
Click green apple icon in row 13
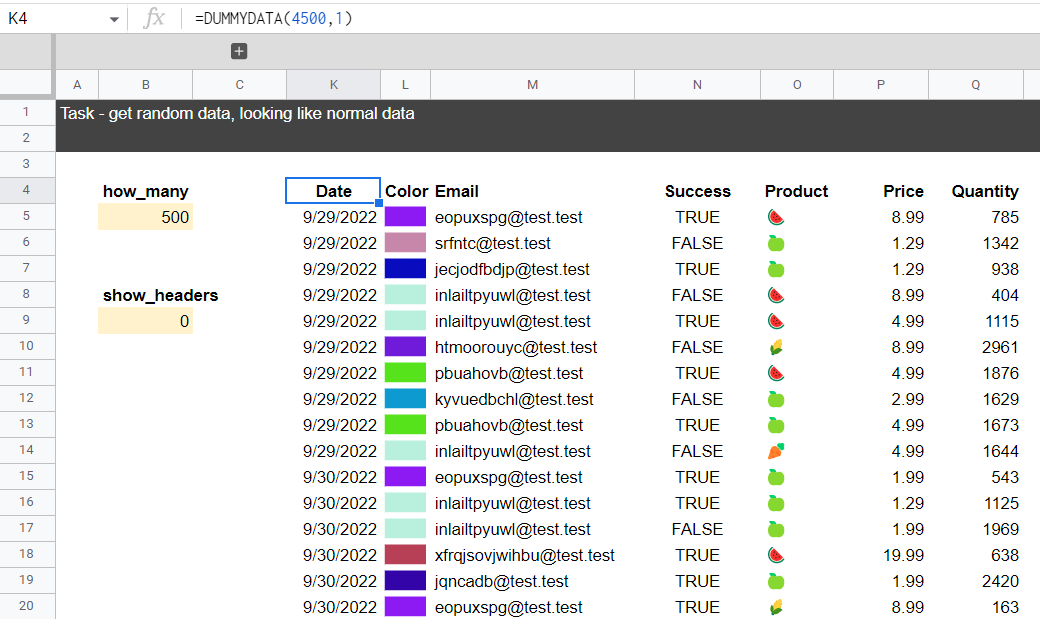coord(776,425)
